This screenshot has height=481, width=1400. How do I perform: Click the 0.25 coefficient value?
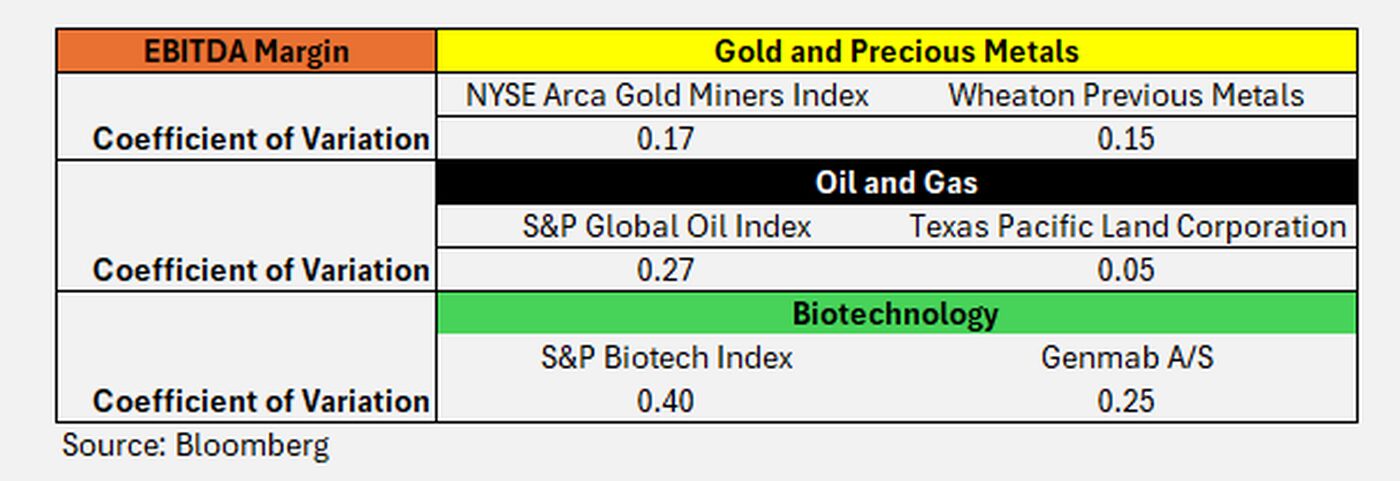(1126, 401)
